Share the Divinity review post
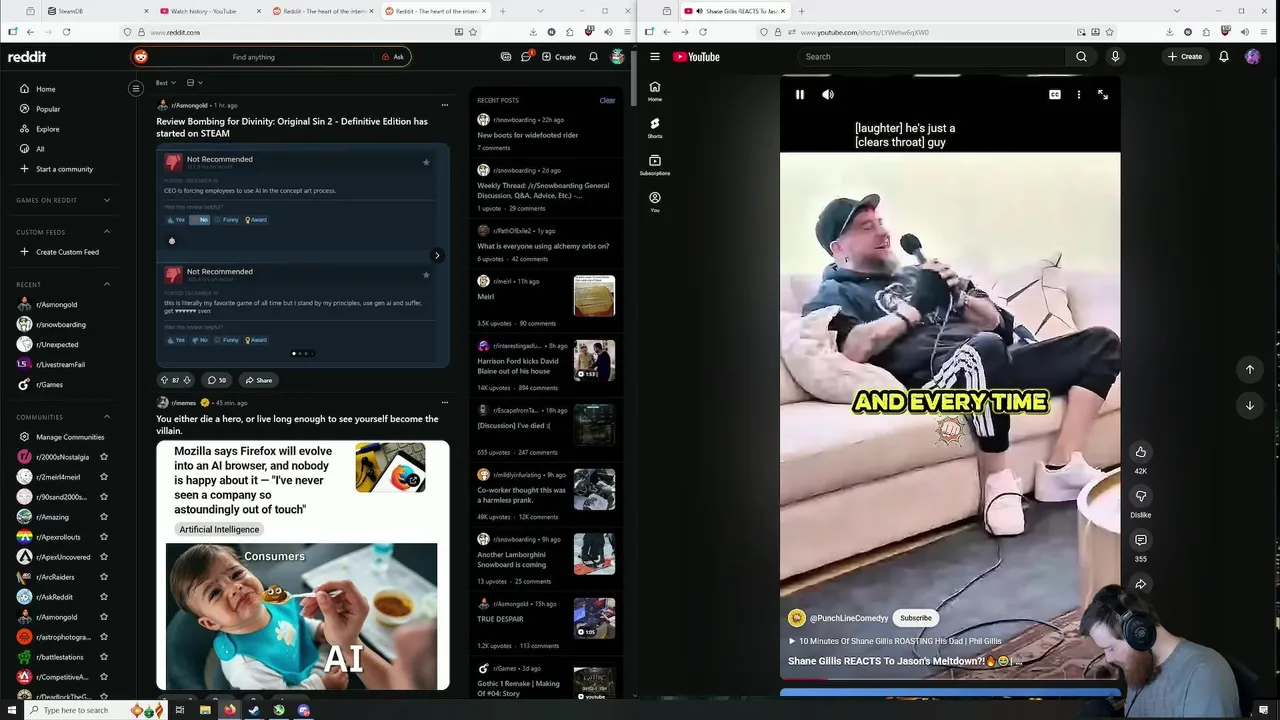Screen dimensions: 1280x720 (258, 380)
